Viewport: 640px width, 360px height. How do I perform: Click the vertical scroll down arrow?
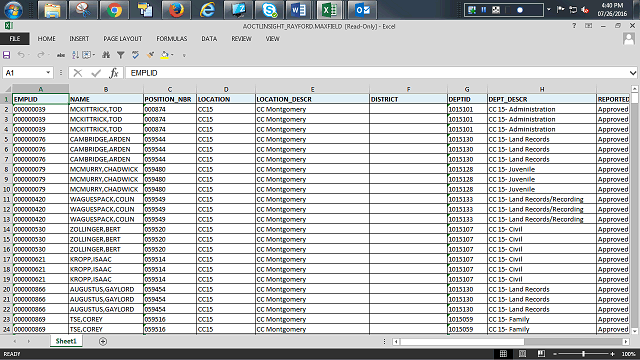[634, 331]
